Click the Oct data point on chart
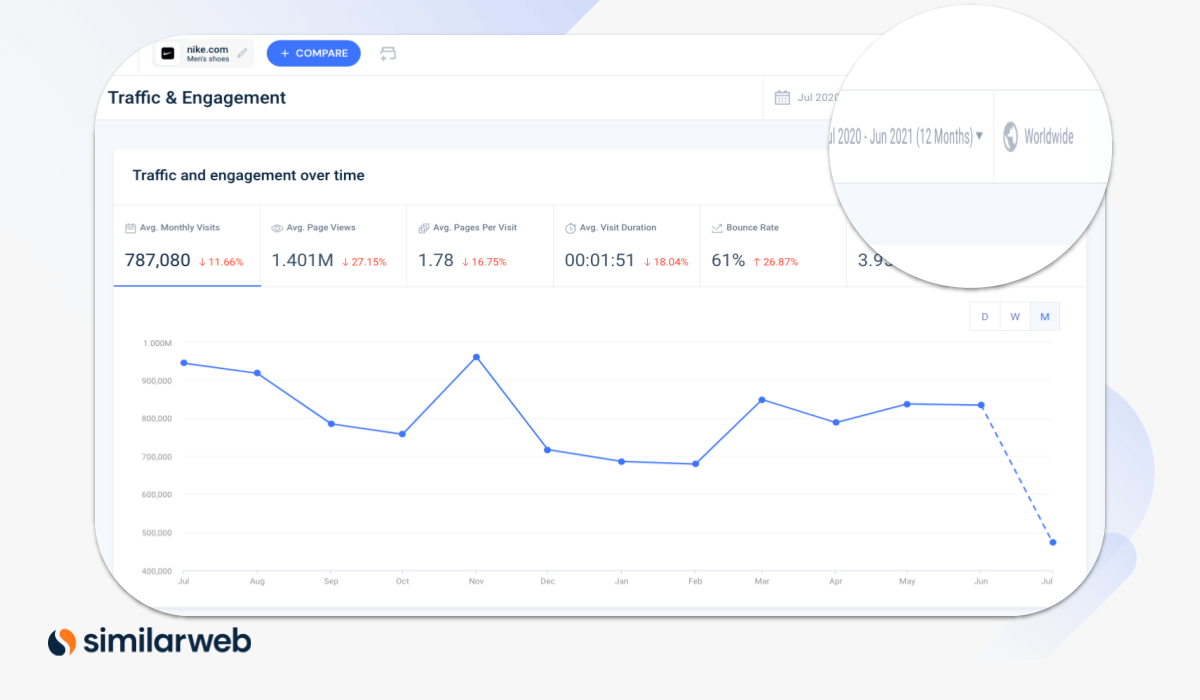Screen dimensions: 1200x700 pos(402,434)
